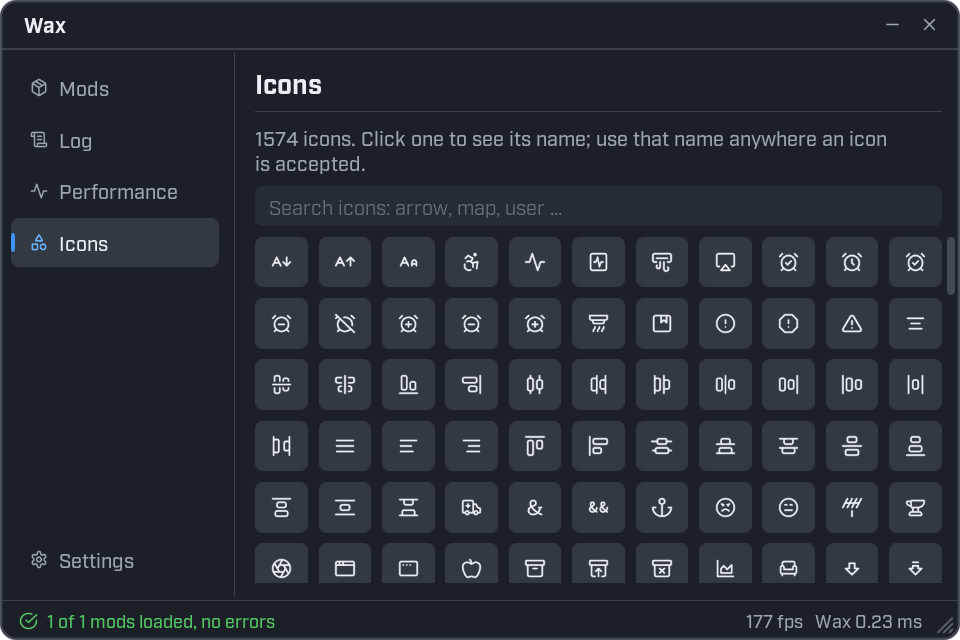The image size is (960, 640).
Task: Click the apple fruit icon
Action: tap(471, 563)
